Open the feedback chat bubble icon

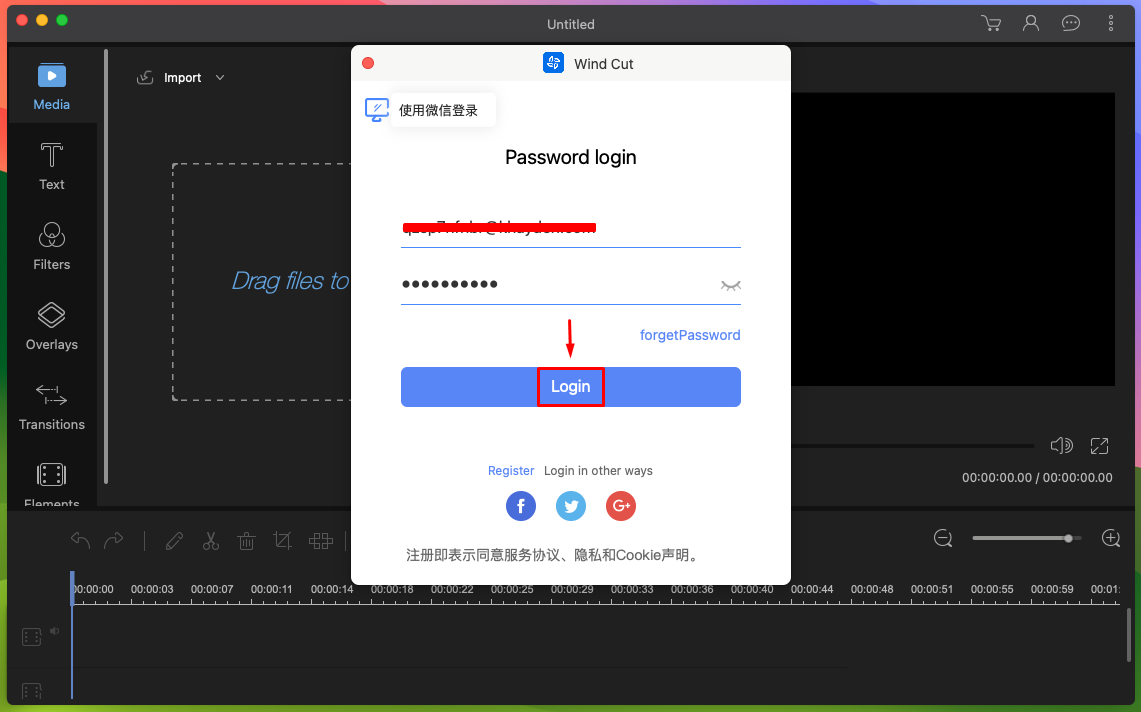click(x=1070, y=23)
